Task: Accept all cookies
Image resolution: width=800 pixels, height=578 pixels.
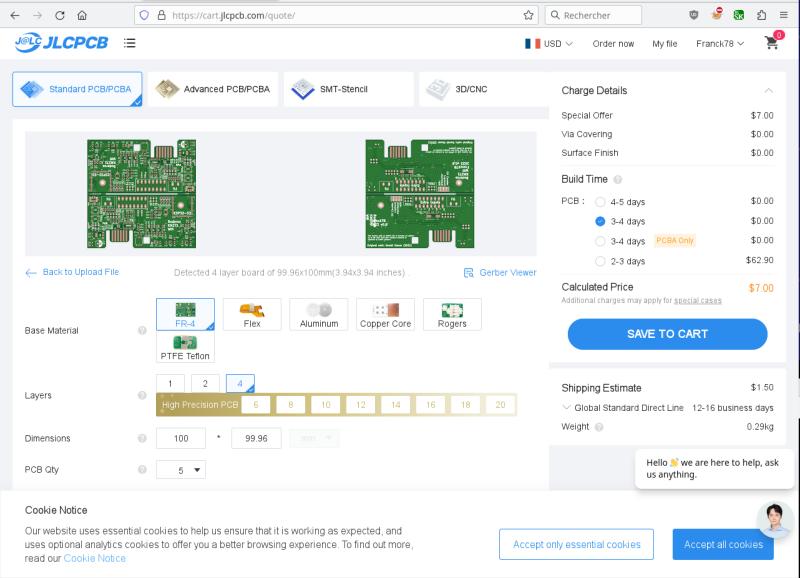Action: pyautogui.click(x=723, y=544)
